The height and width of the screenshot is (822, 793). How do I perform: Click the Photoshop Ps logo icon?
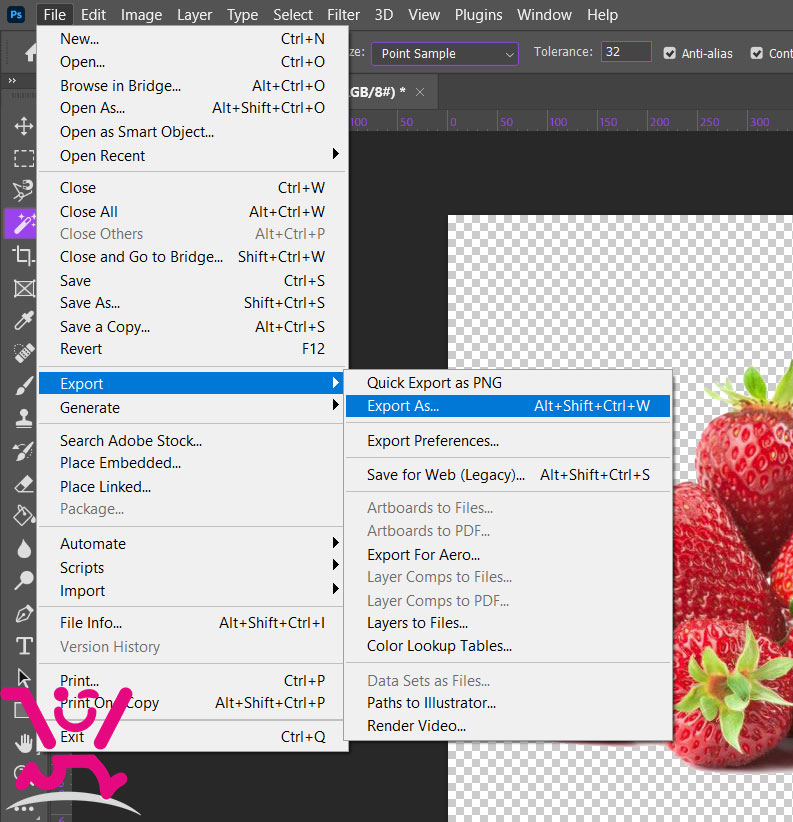pos(16,14)
